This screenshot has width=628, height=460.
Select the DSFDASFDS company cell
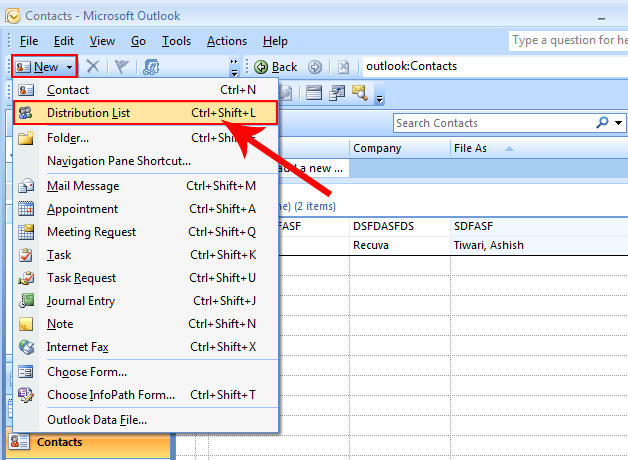point(400,226)
